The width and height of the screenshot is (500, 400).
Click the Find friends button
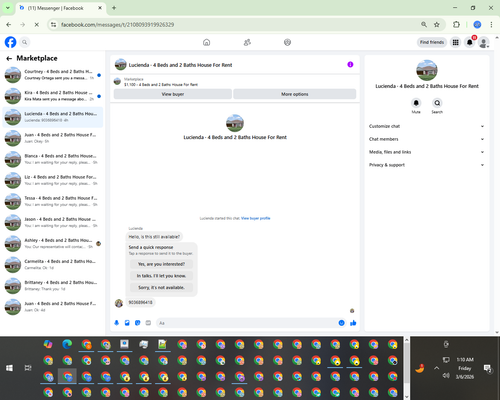pyautogui.click(x=432, y=42)
